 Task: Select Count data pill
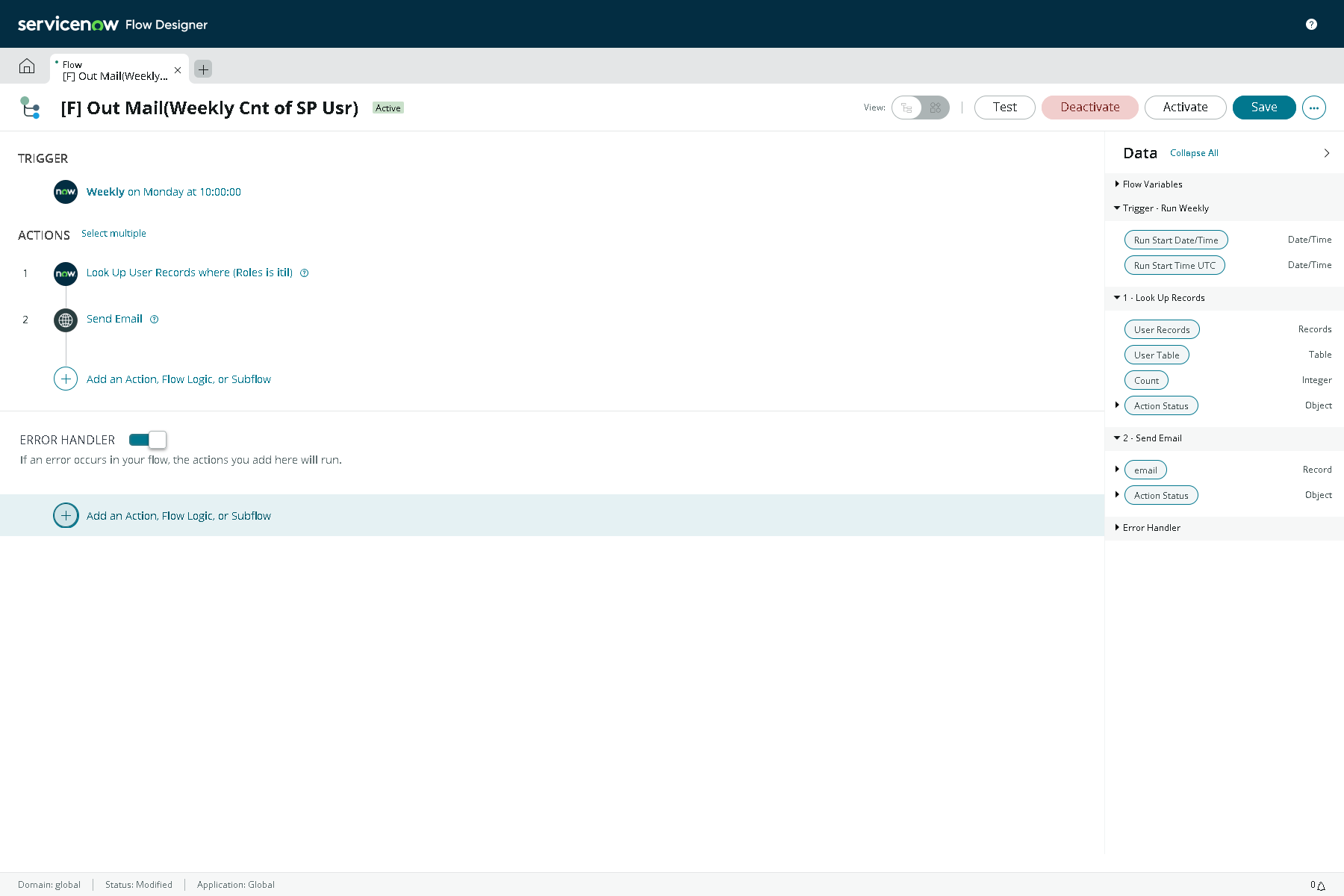1146,380
